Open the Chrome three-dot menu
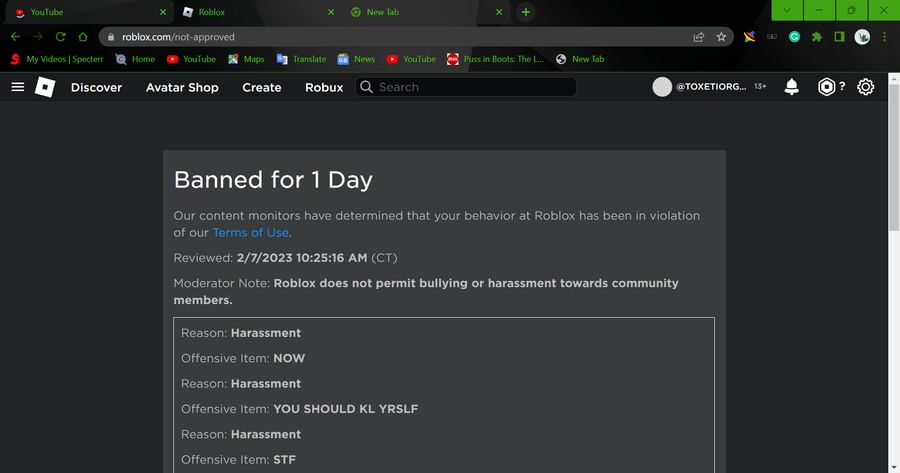Viewport: 900px width, 473px height. coord(885,37)
